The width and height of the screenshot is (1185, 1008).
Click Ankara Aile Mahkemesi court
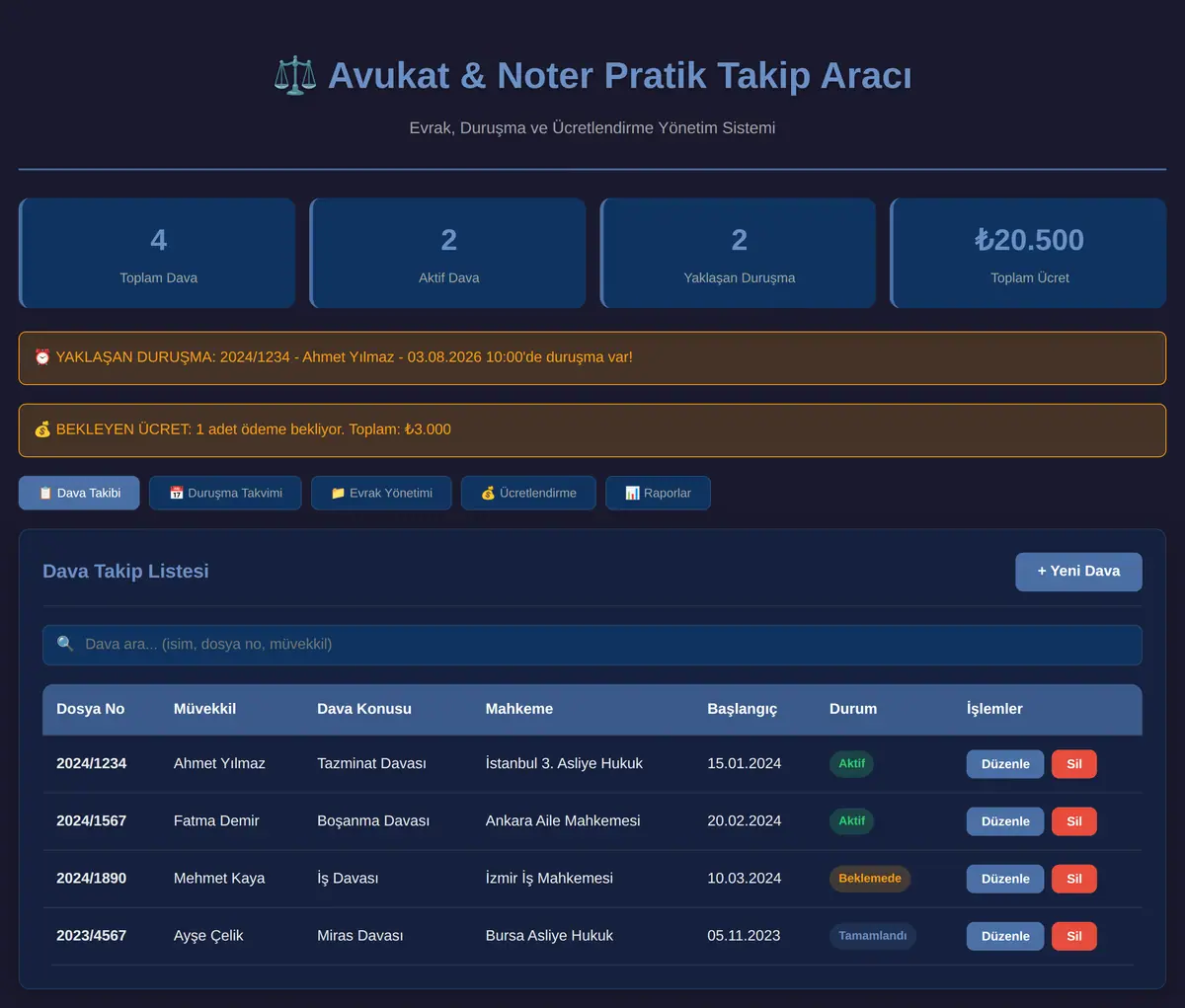tap(563, 820)
